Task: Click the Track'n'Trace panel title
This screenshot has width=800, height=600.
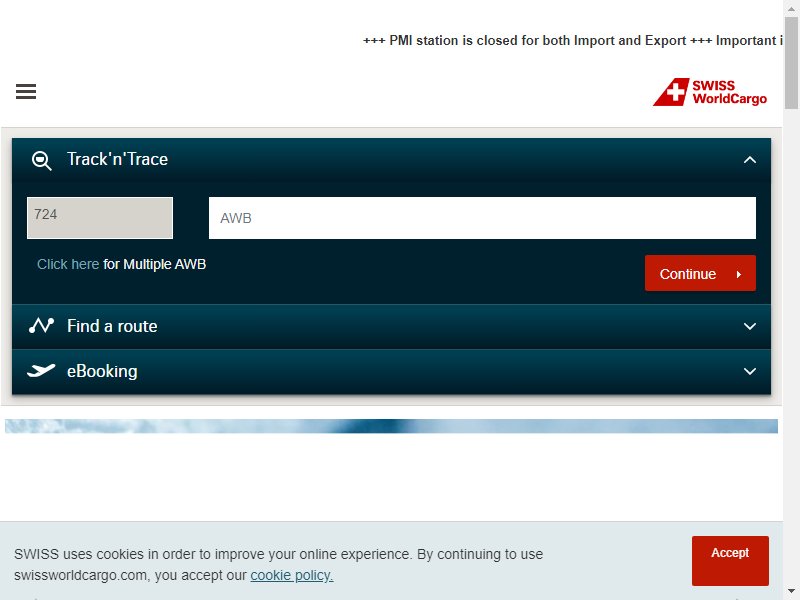Action: tap(117, 159)
